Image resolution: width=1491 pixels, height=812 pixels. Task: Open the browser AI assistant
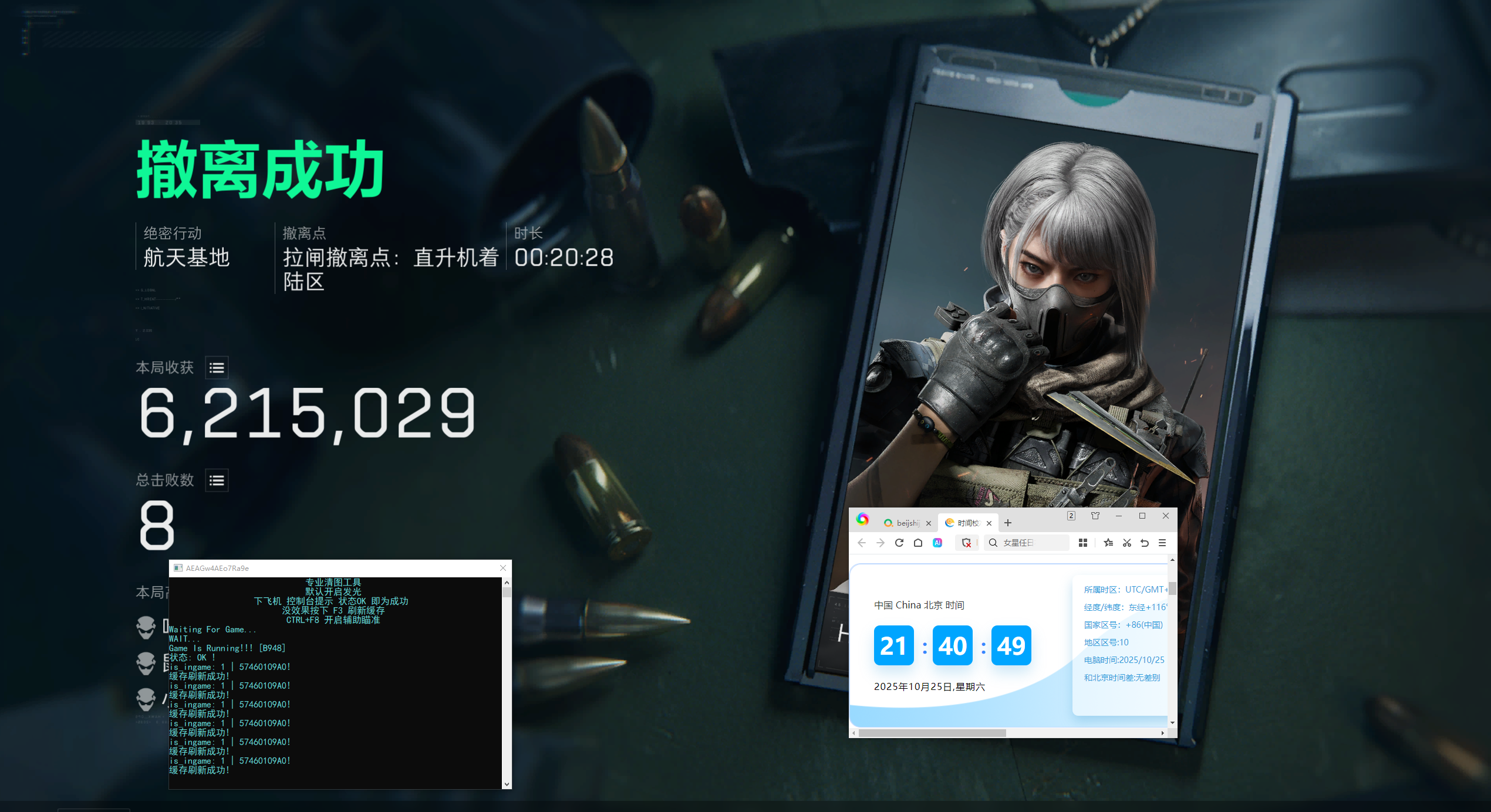click(x=937, y=543)
